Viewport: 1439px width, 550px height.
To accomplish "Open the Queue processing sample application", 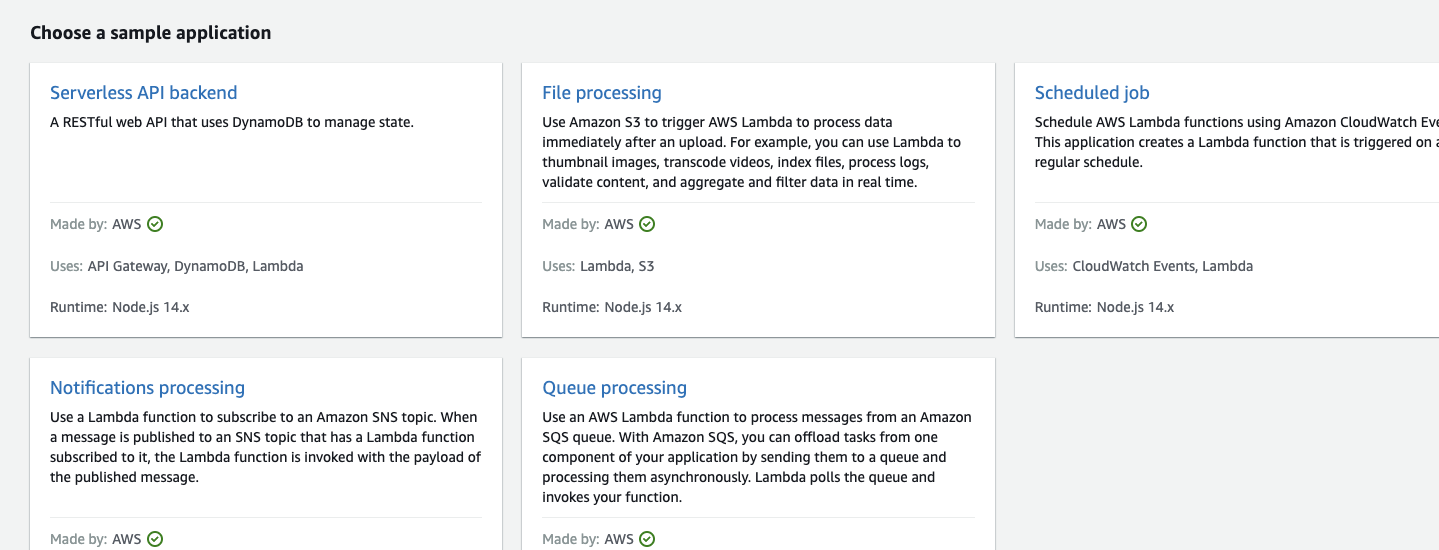I will coord(614,388).
